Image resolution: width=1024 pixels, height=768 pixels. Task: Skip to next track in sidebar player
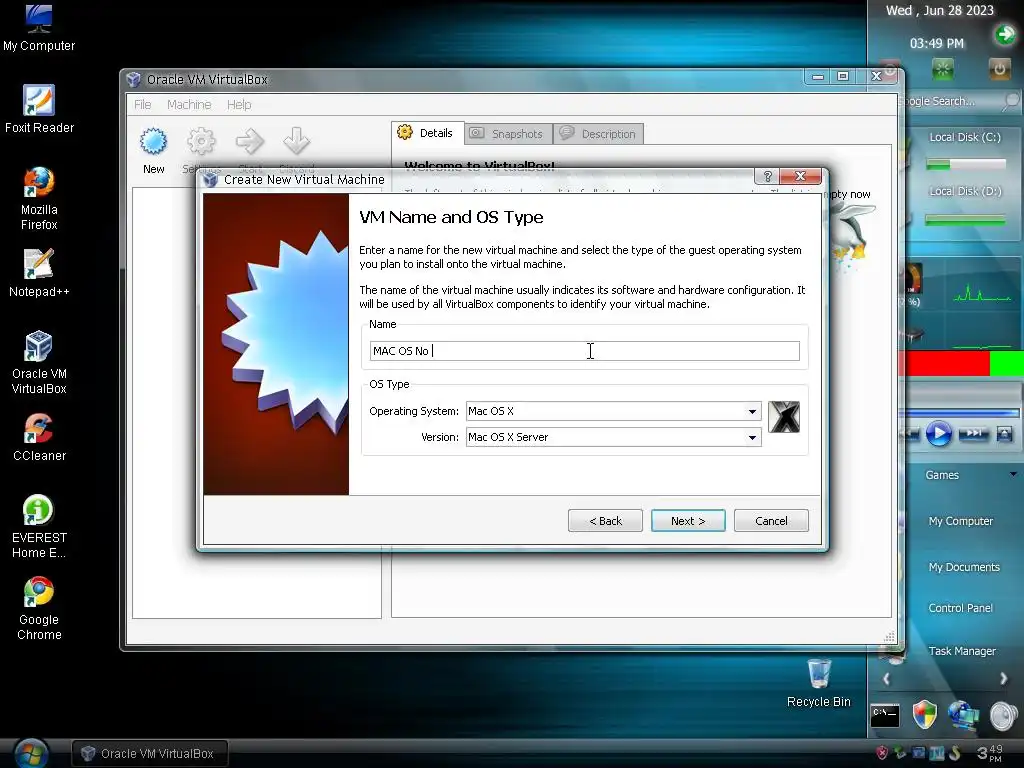(x=973, y=434)
